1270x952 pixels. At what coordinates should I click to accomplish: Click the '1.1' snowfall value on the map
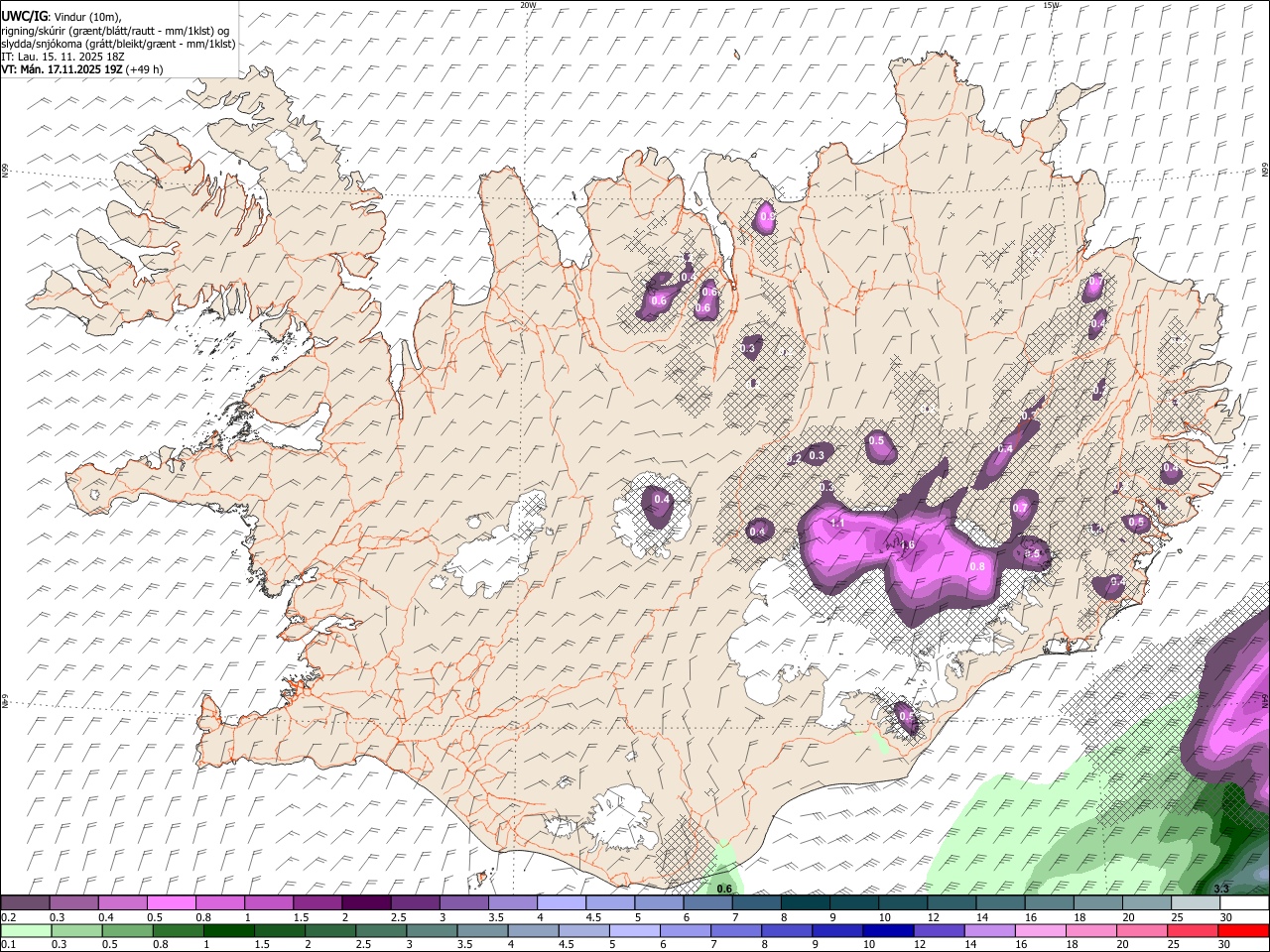(836, 523)
